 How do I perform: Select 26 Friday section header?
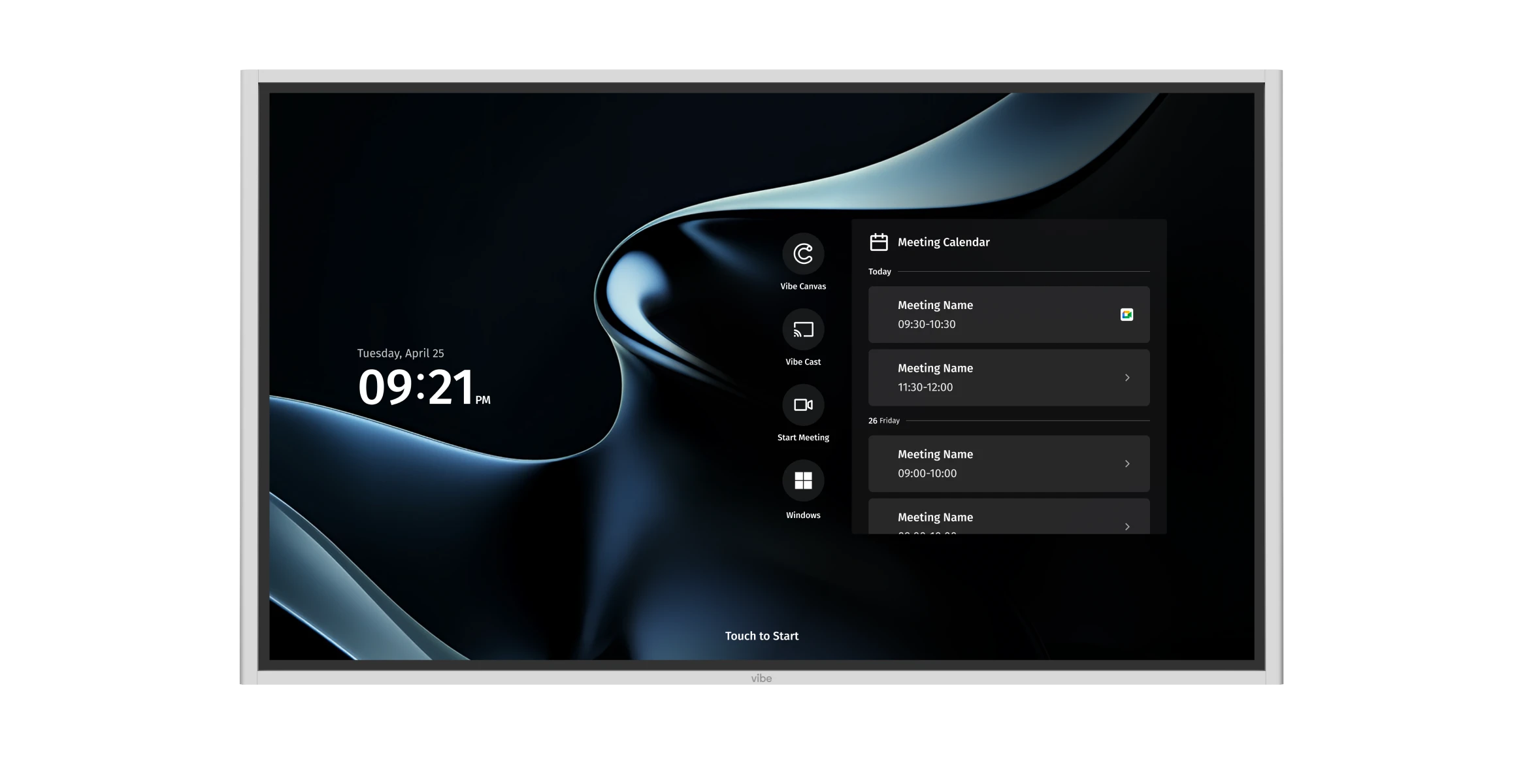(884, 420)
